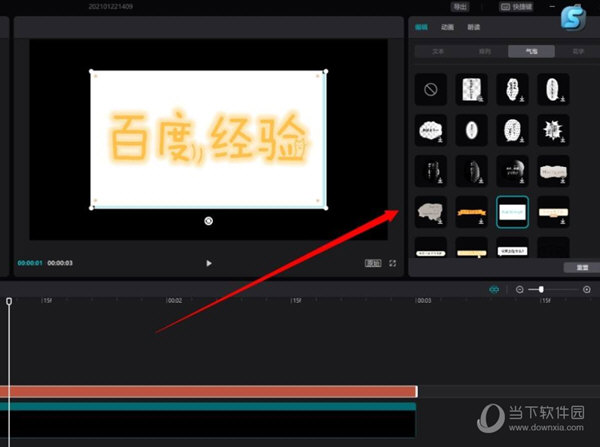Choose the cream label bubble with orange tab
Viewport: 600px width, 447px height.
pyautogui.click(x=553, y=212)
